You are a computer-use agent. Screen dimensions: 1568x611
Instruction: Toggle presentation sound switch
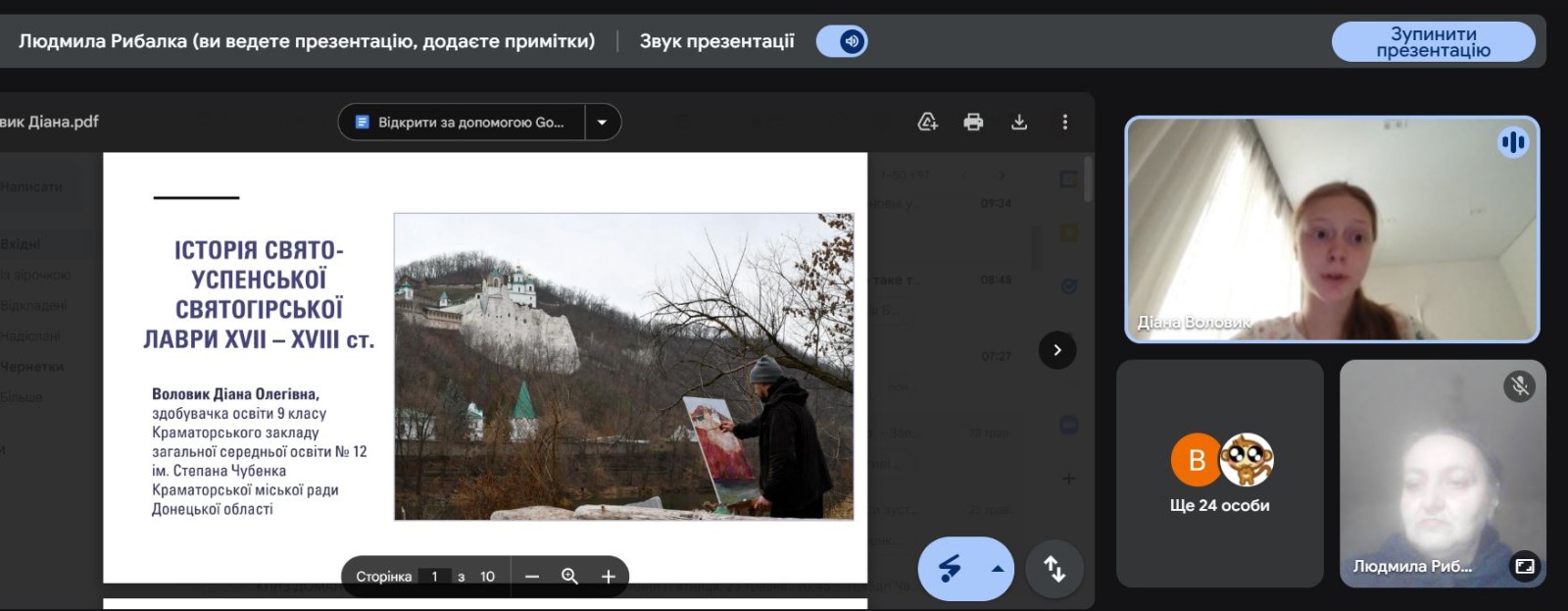[842, 41]
